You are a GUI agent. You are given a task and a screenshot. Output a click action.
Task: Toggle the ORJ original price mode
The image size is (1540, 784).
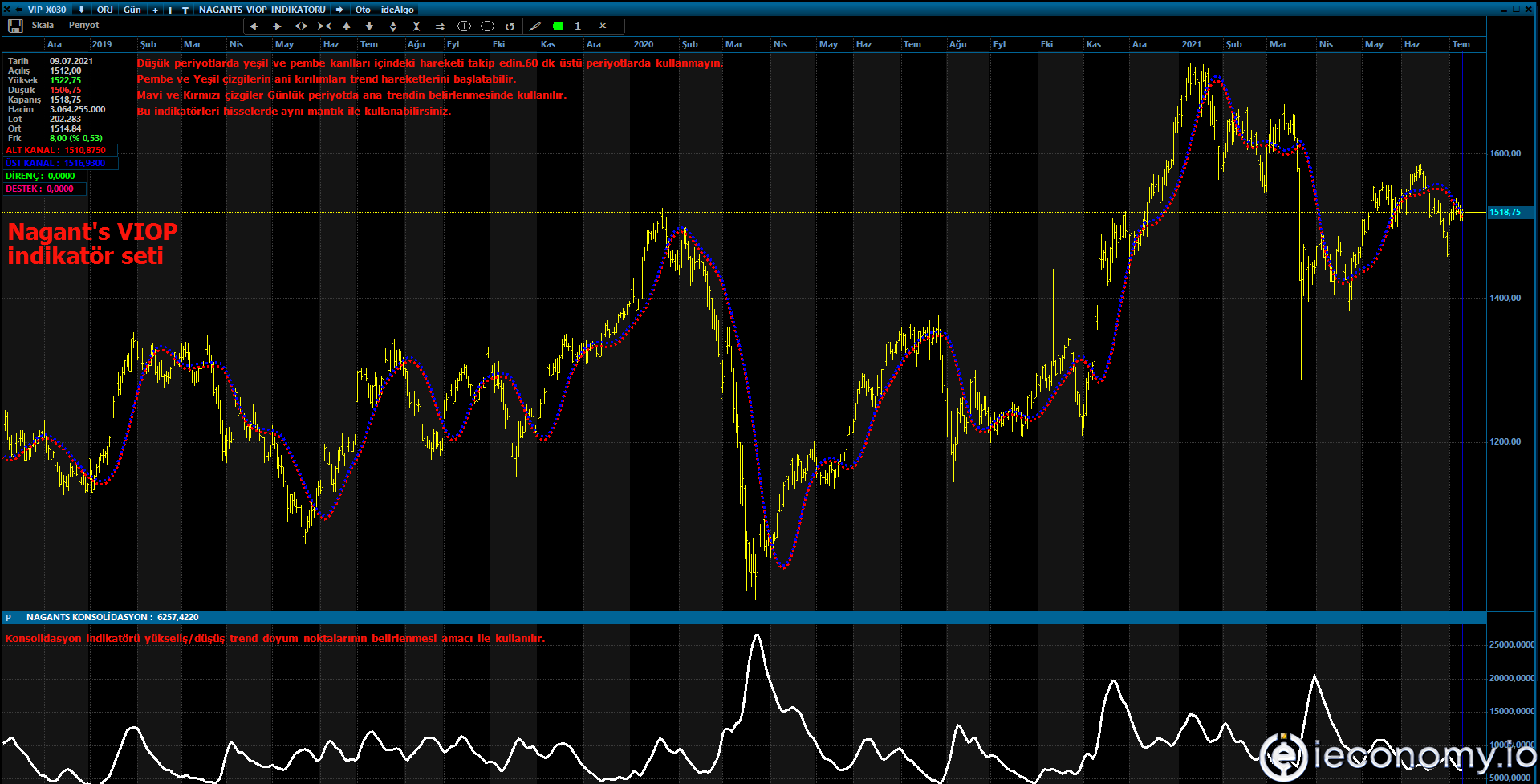point(104,10)
